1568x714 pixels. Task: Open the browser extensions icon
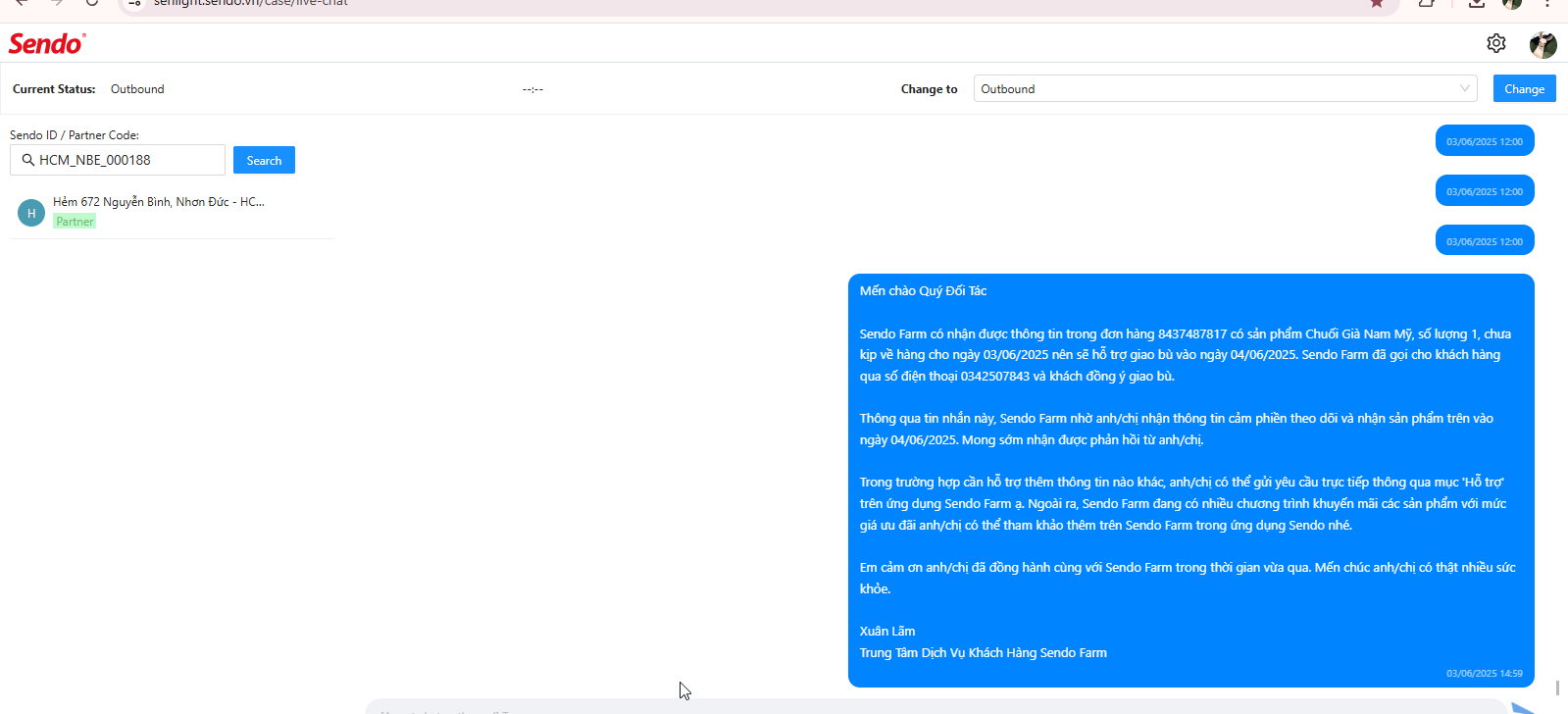point(1427,4)
